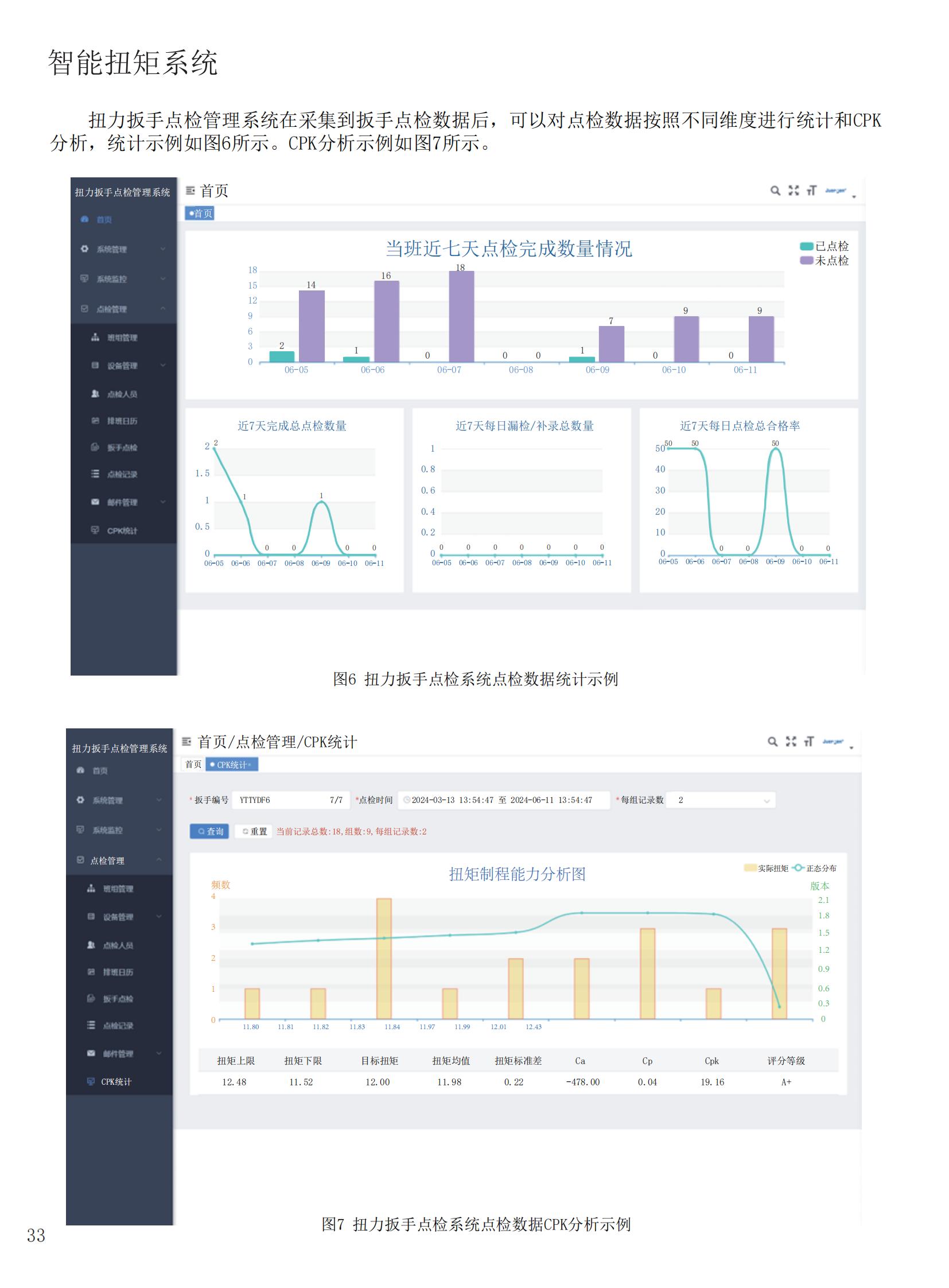This screenshot has height=1288, width=949.
Task: Click the 扳手编号 input field
Action: pos(282,800)
